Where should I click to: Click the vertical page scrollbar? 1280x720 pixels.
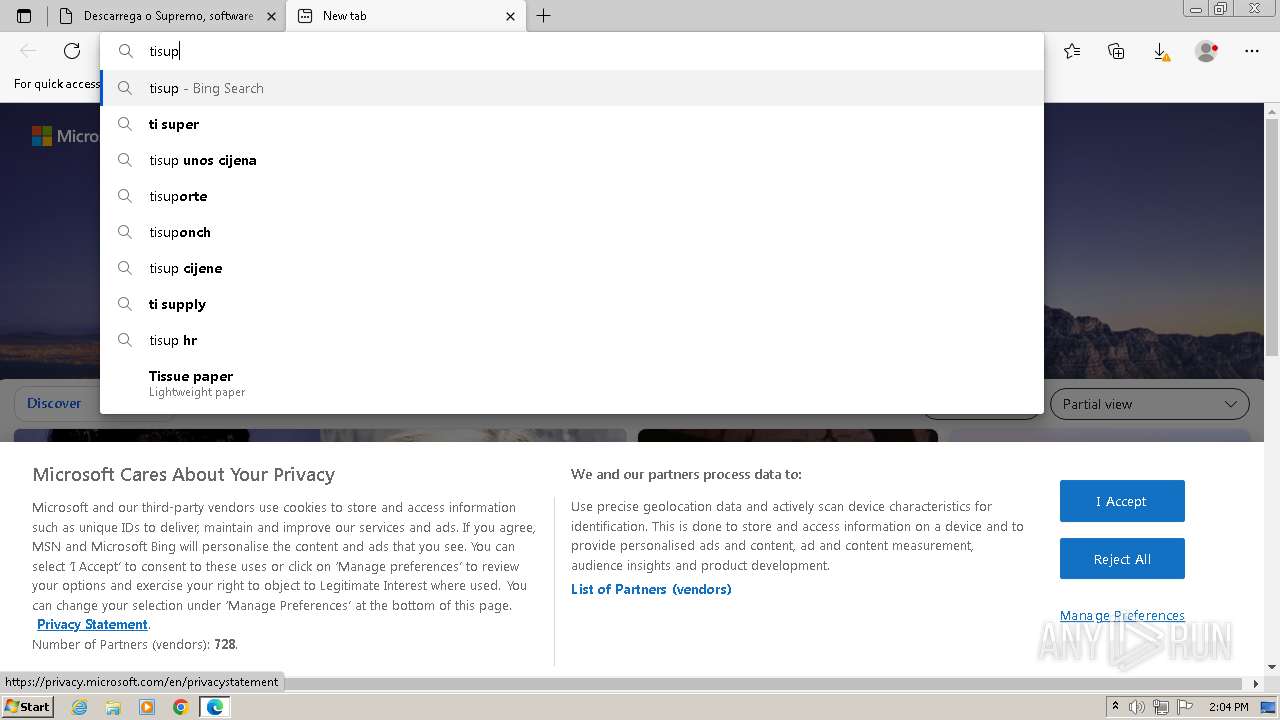pos(1272,235)
